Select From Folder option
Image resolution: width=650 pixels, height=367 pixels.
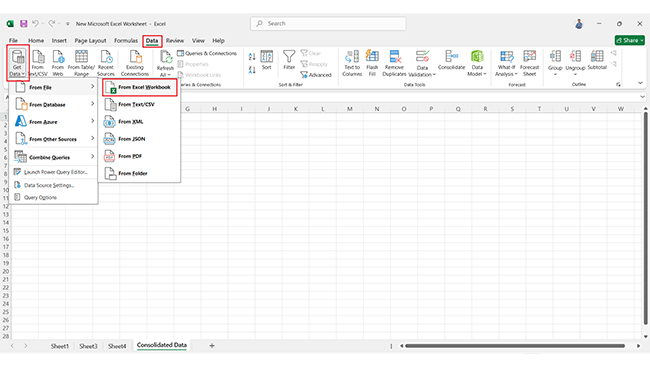click(x=139, y=173)
